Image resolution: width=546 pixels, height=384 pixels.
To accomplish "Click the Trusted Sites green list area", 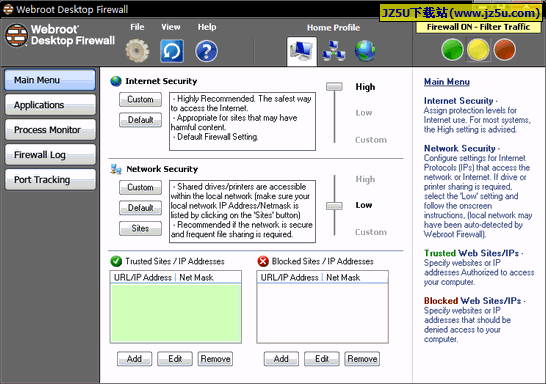I will 176,313.
